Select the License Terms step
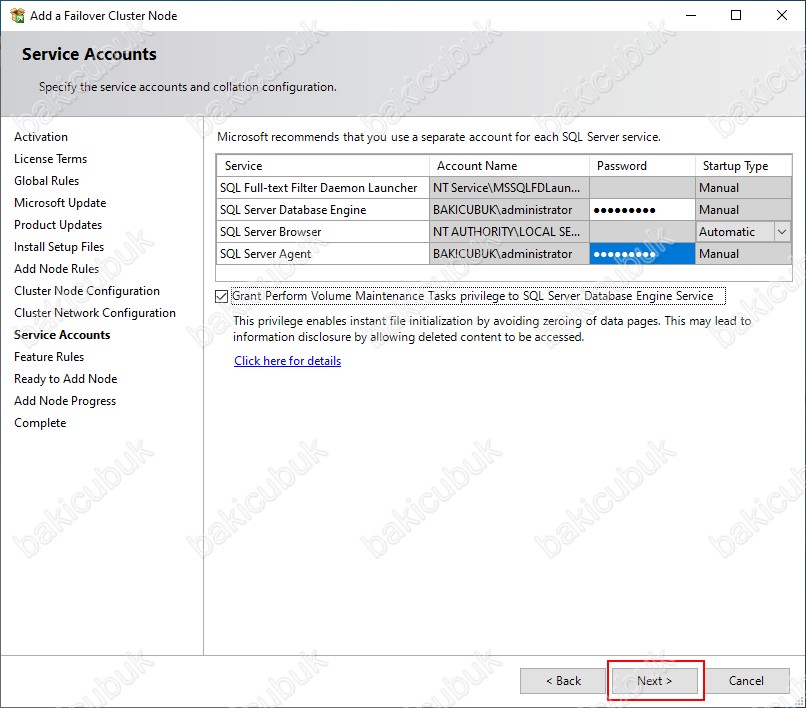This screenshot has height=708, width=806. click(x=50, y=159)
